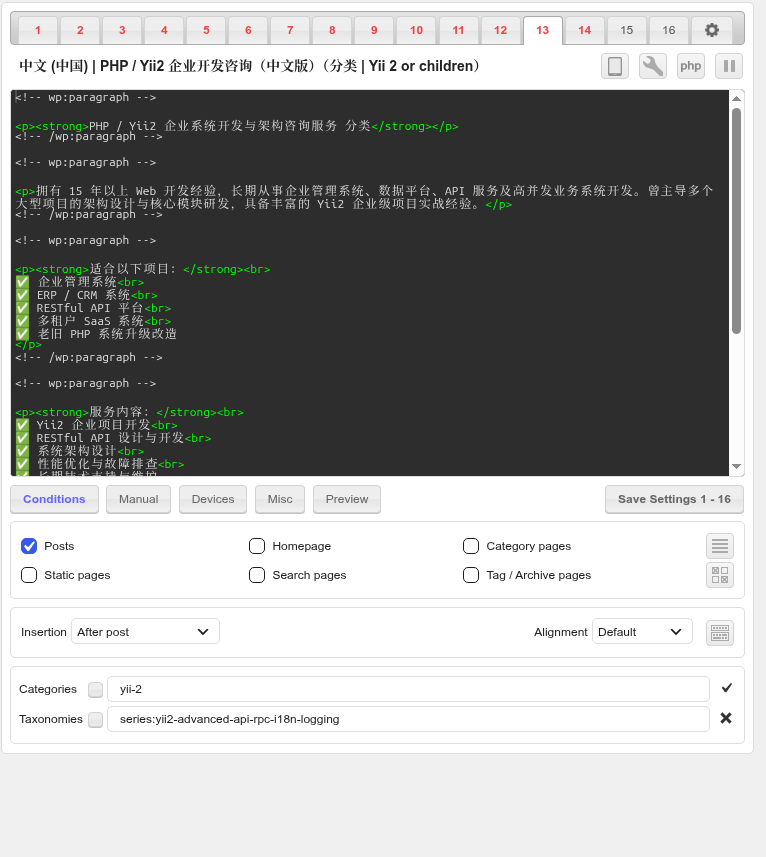Click the Manual button

(138, 499)
